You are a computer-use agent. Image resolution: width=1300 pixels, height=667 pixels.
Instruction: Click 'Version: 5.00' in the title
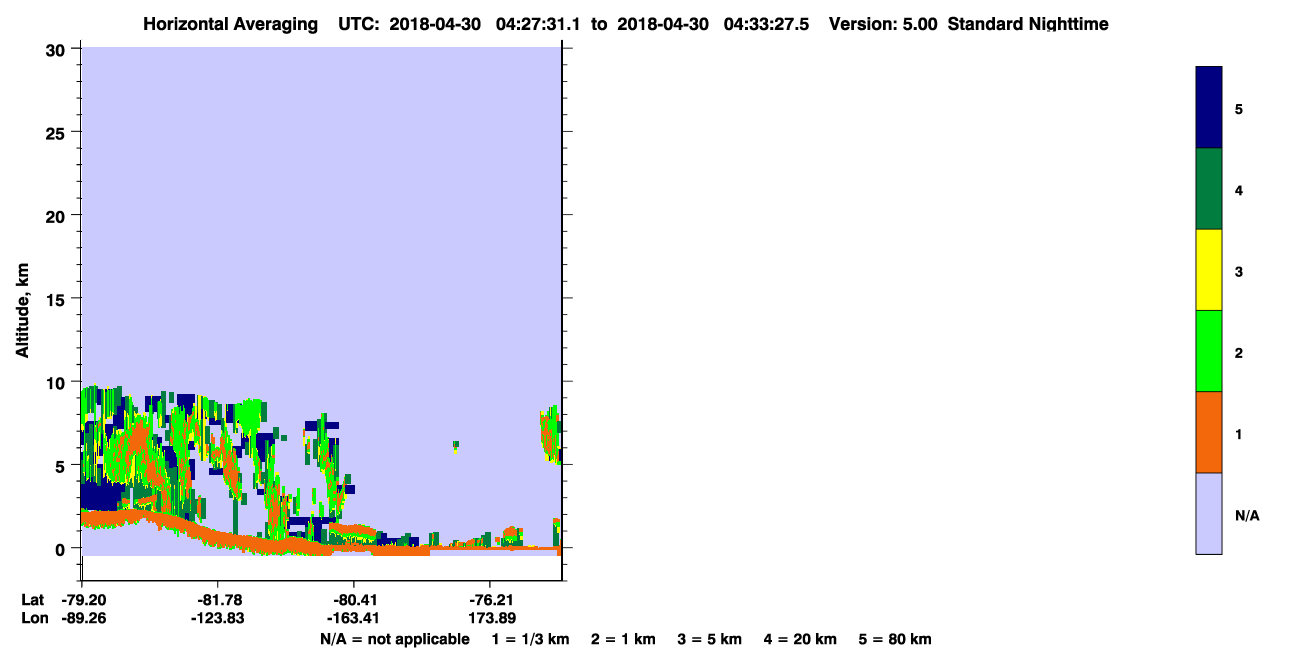883,24
